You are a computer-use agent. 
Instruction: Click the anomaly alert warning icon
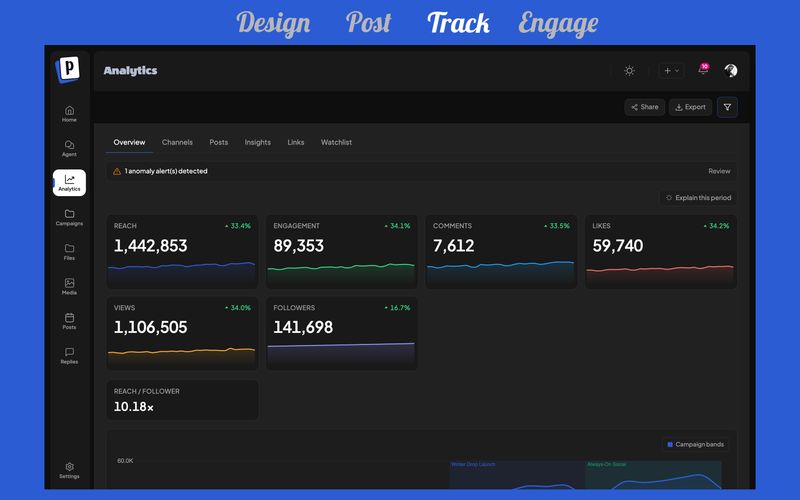pyautogui.click(x=117, y=171)
